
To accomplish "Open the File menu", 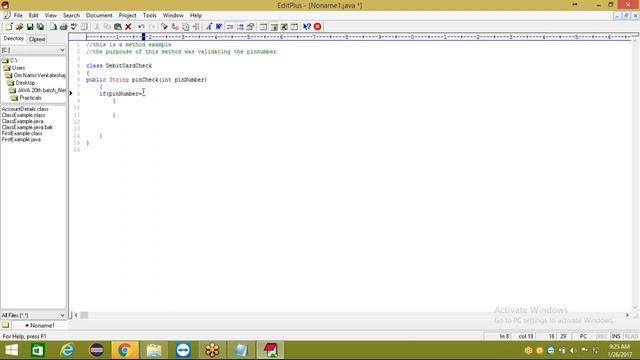I will [18, 16].
